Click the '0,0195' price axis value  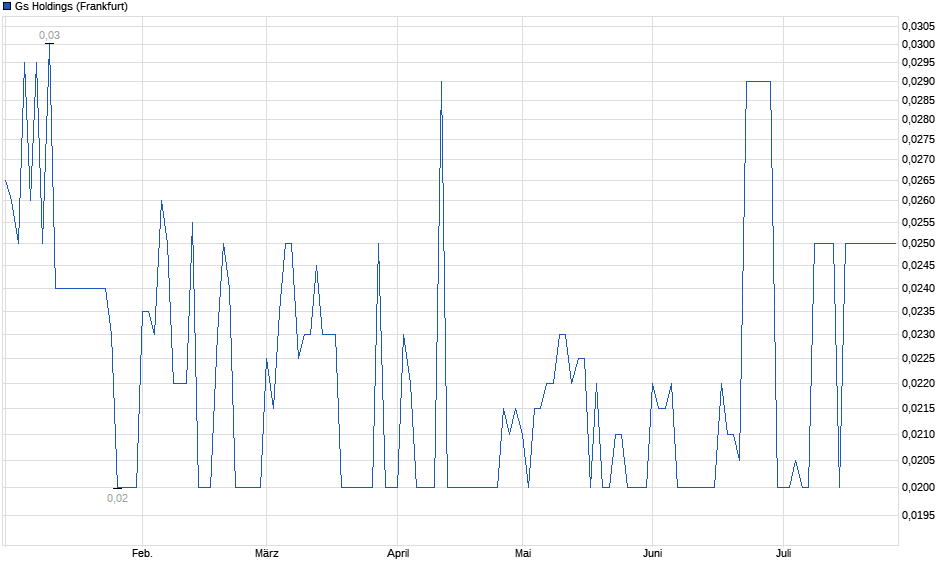point(918,515)
